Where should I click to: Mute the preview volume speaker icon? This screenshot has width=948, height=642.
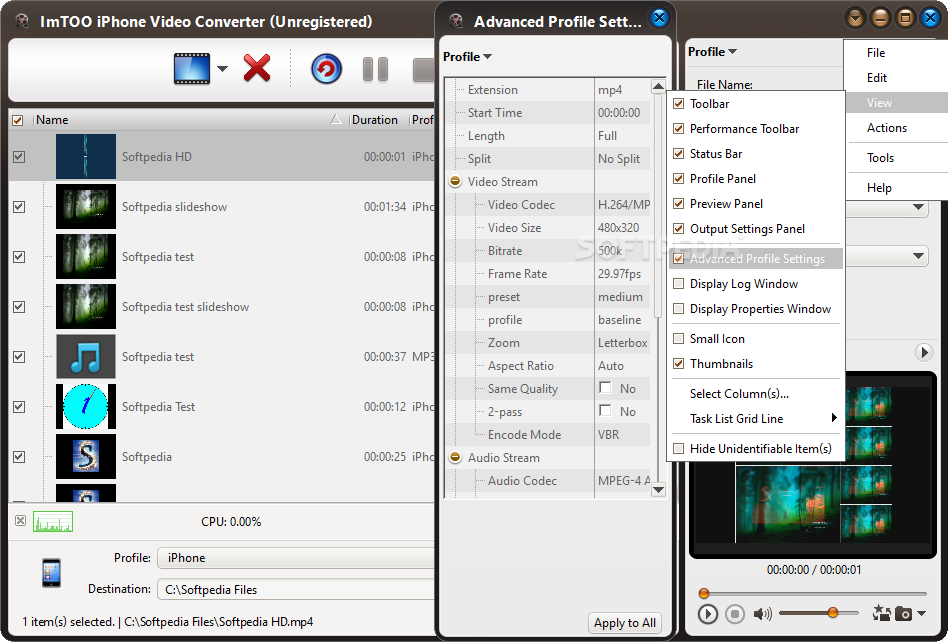762,614
